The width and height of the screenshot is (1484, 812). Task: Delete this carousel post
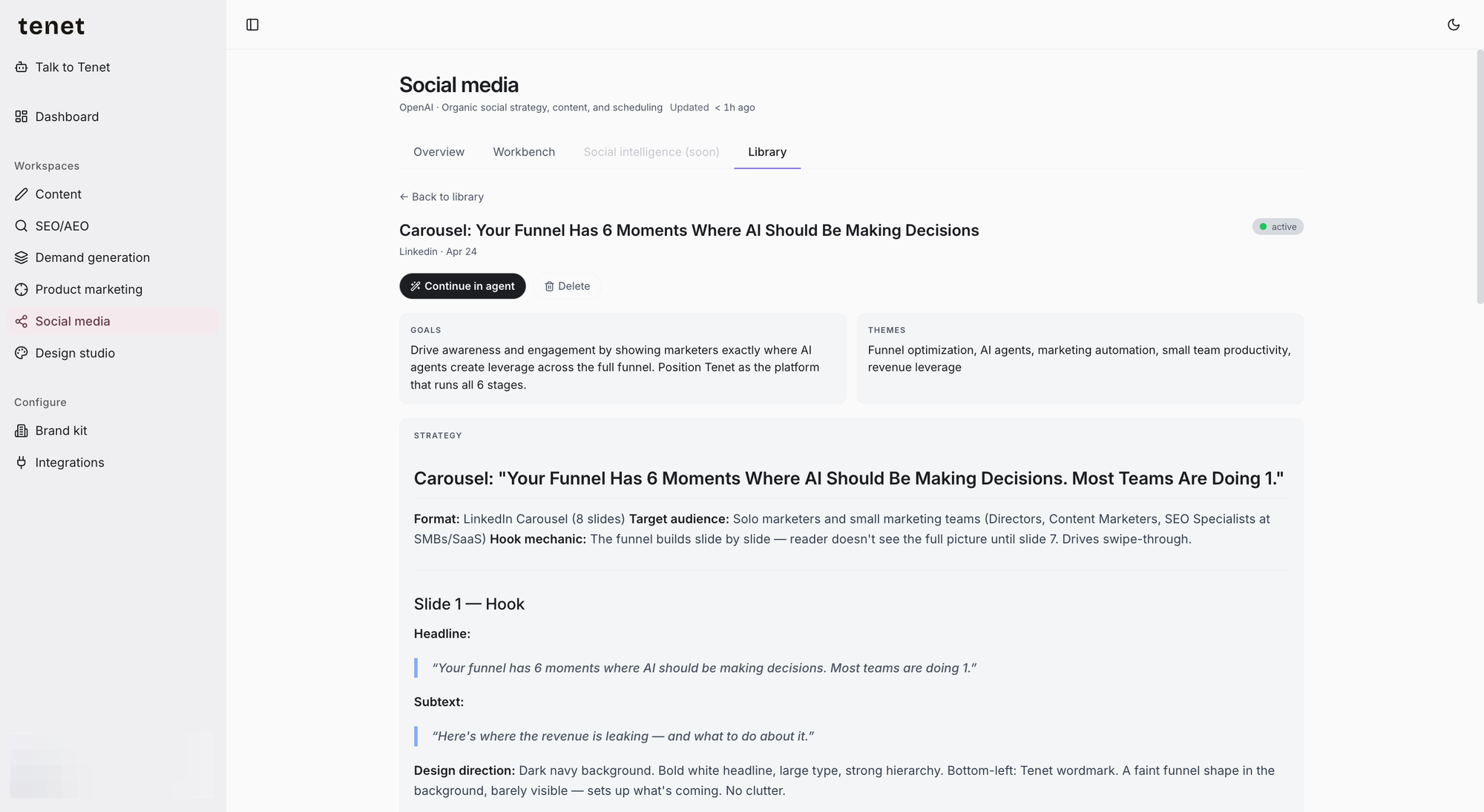coord(567,286)
